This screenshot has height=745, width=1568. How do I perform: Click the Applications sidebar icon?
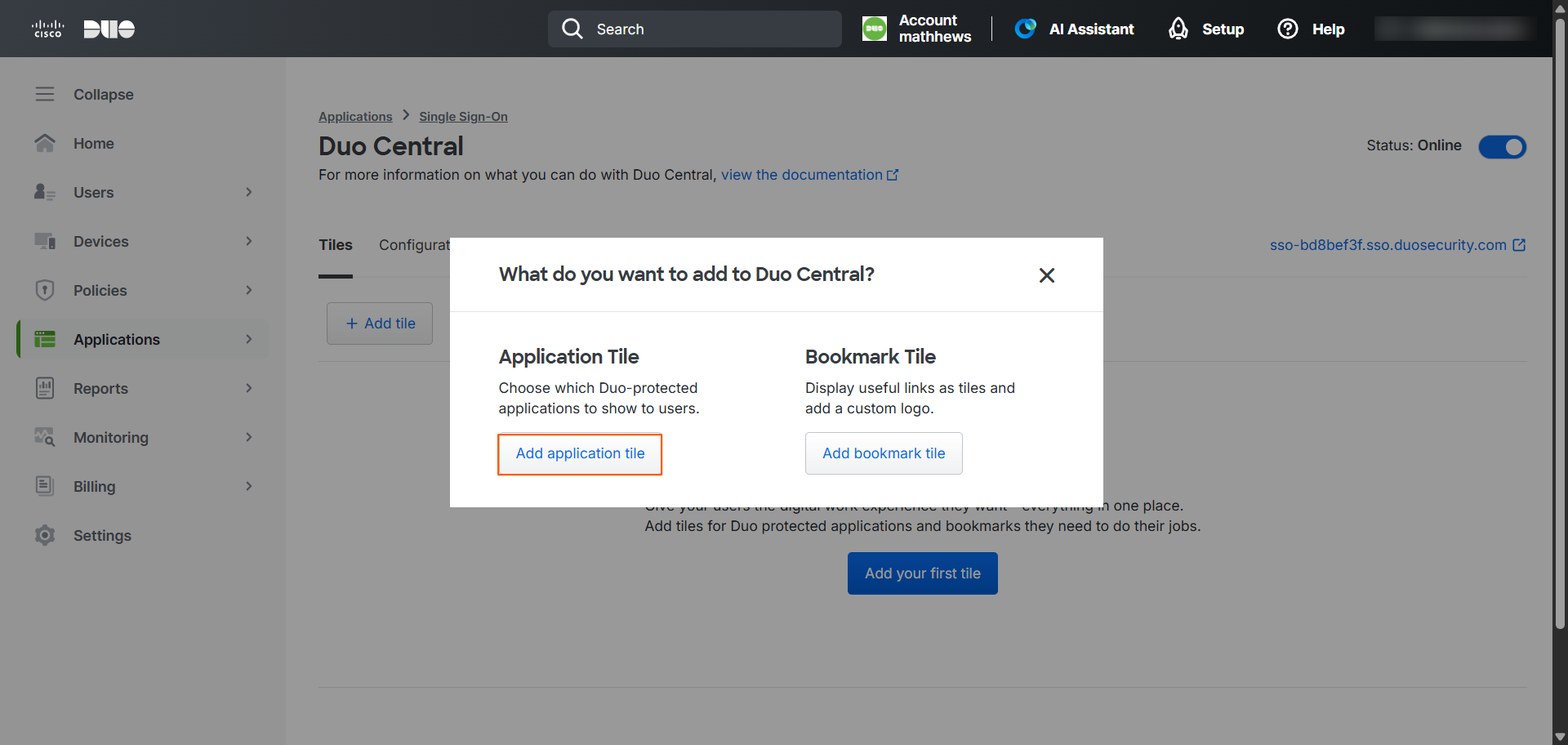point(45,339)
